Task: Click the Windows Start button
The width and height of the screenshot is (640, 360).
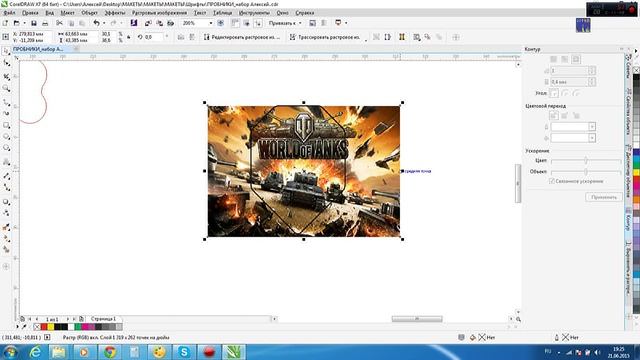Action: tap(10, 352)
